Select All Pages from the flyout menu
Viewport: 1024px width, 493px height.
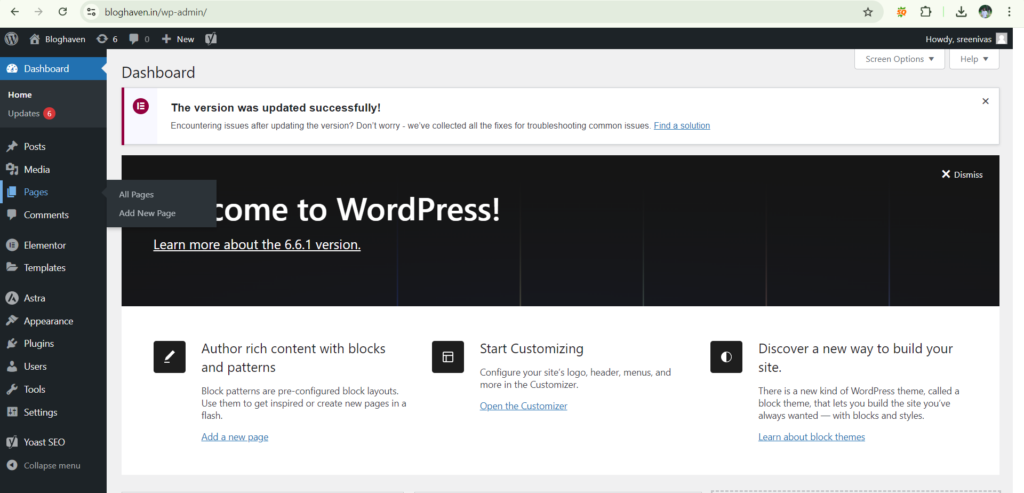click(136, 195)
